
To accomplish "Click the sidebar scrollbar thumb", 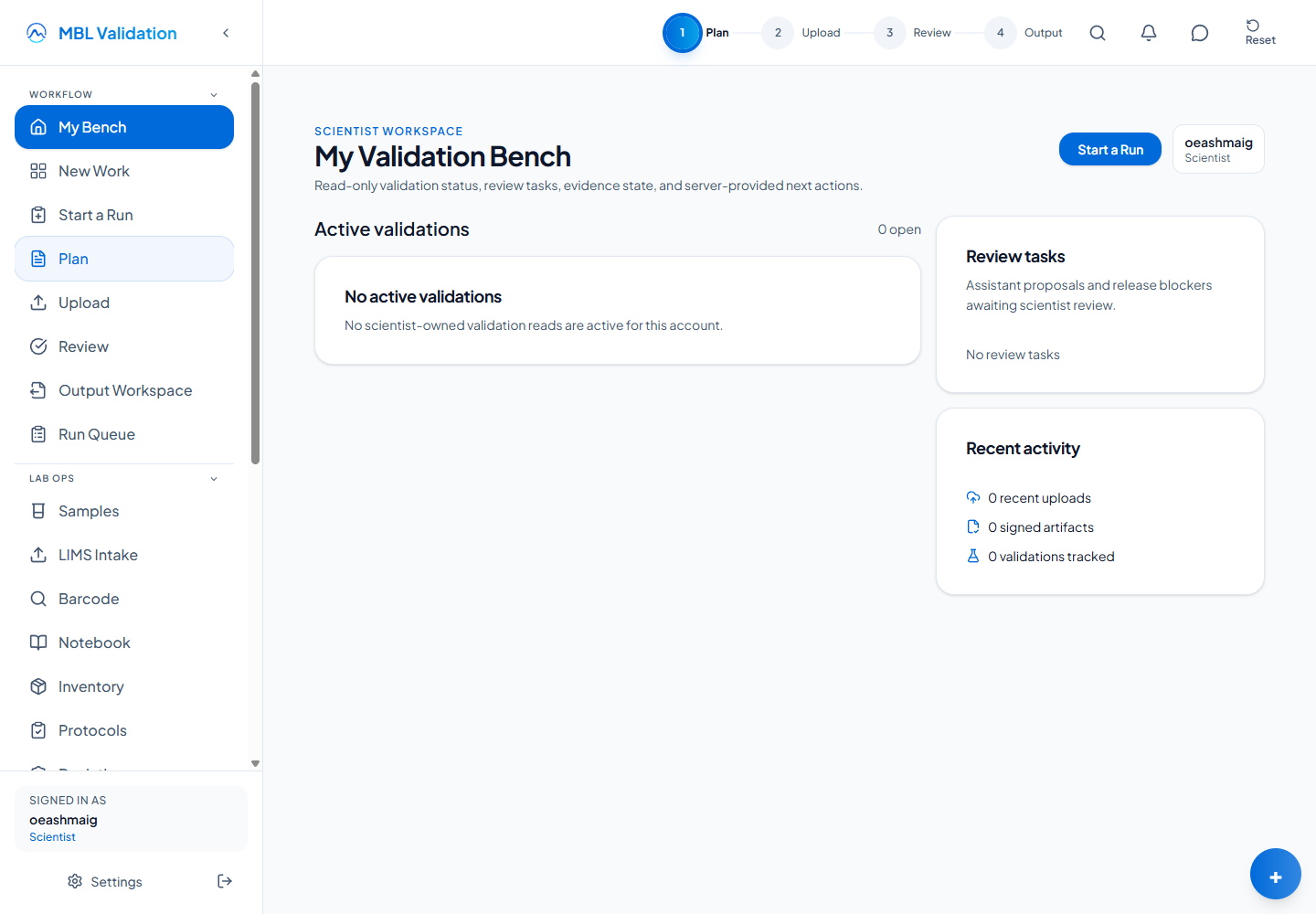I will pos(256,273).
